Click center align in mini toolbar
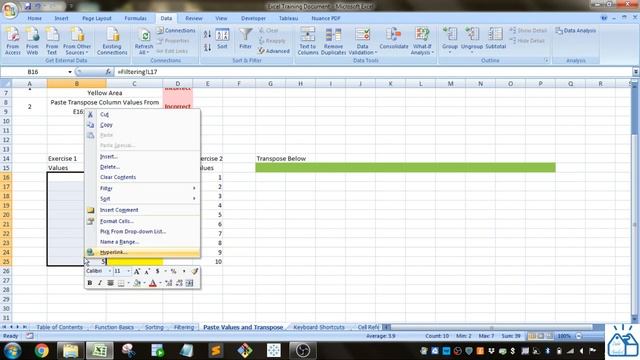This screenshot has width=640, height=360. tap(110, 283)
